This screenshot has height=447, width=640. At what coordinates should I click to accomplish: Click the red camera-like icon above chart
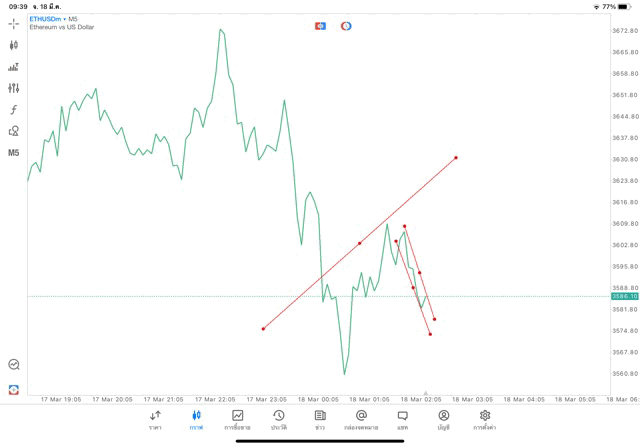click(320, 26)
